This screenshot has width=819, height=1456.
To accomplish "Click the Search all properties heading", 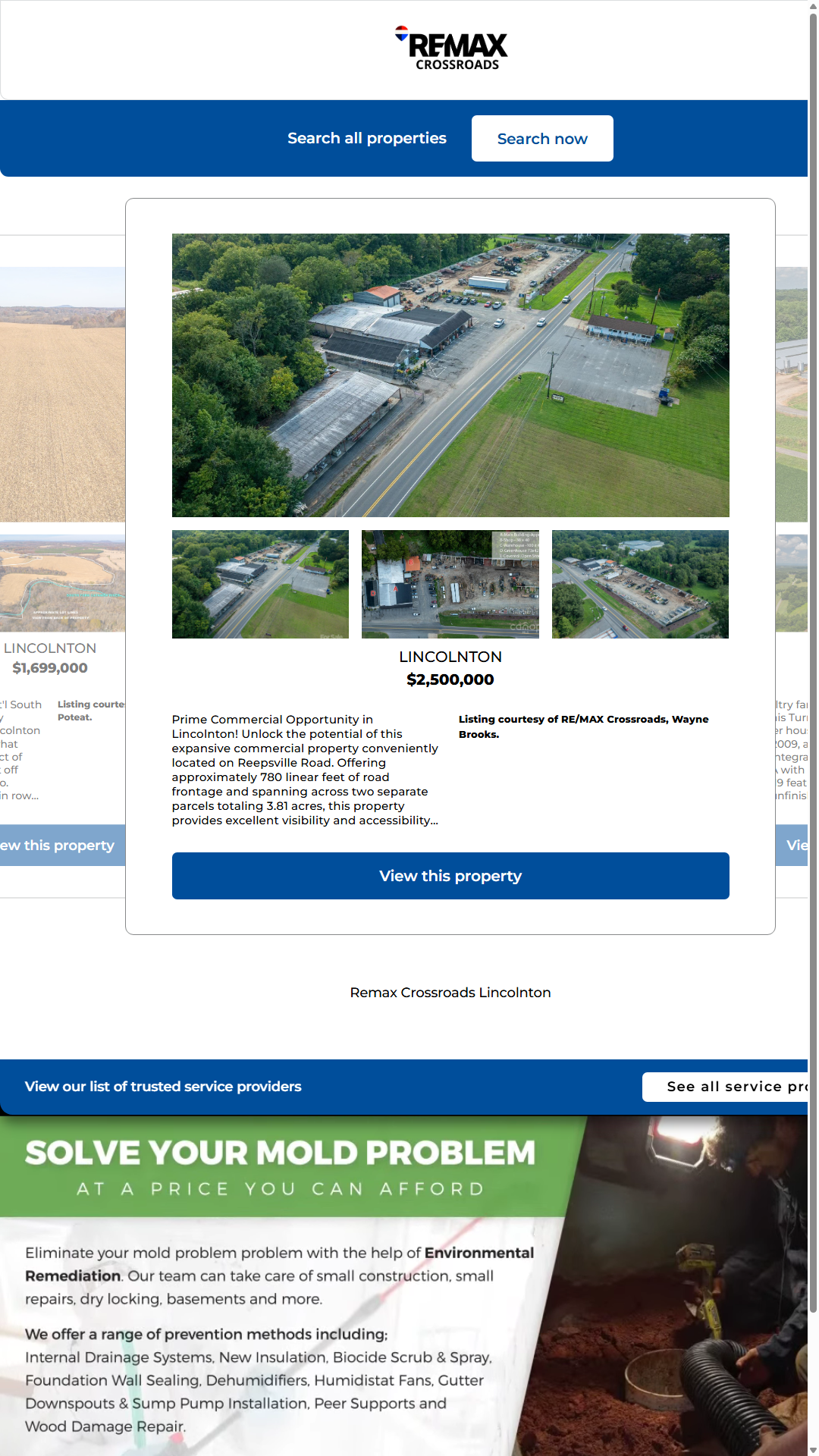I will click(x=366, y=139).
